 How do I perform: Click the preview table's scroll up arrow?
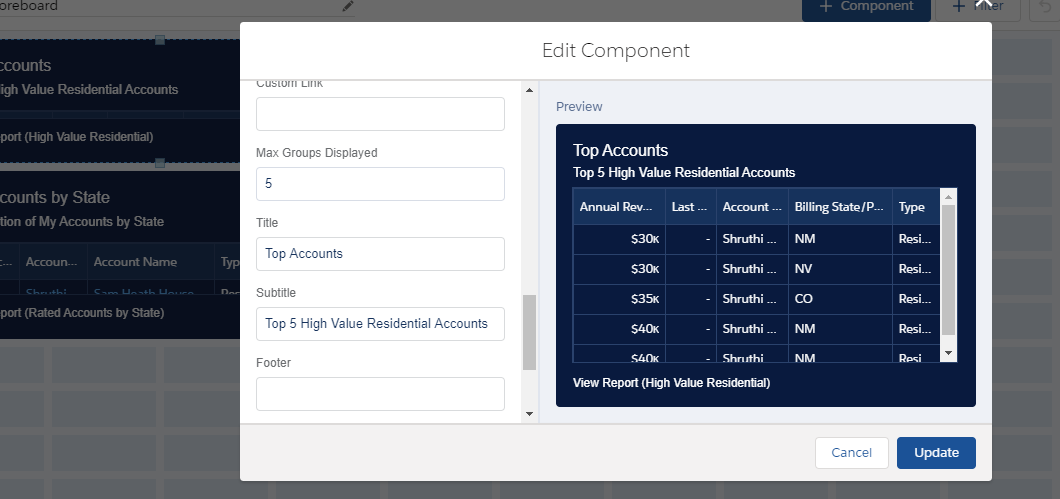pyautogui.click(x=949, y=196)
